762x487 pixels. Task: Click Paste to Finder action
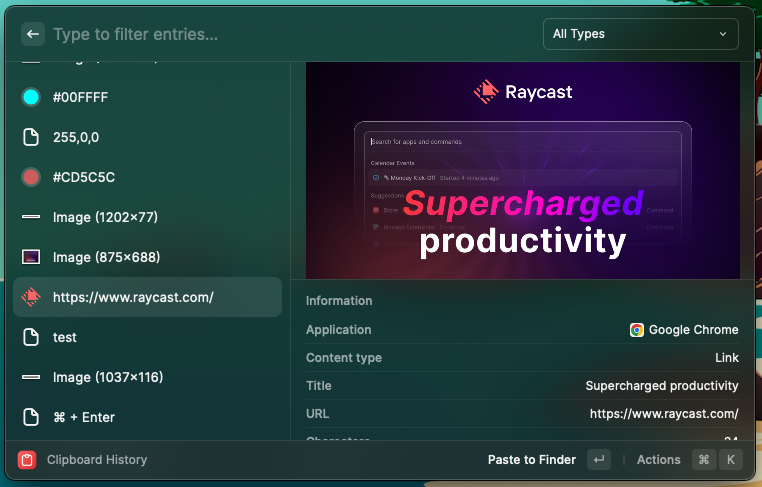532,460
